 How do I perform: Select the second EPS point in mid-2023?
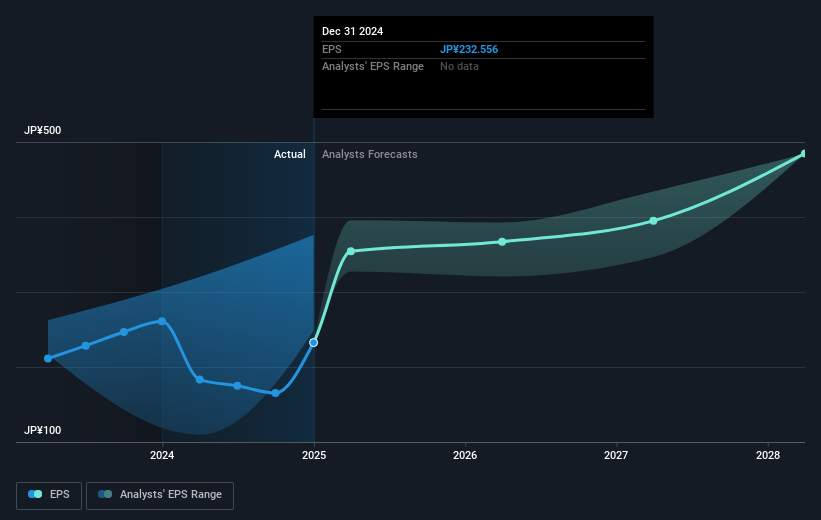pyautogui.click(x=86, y=346)
